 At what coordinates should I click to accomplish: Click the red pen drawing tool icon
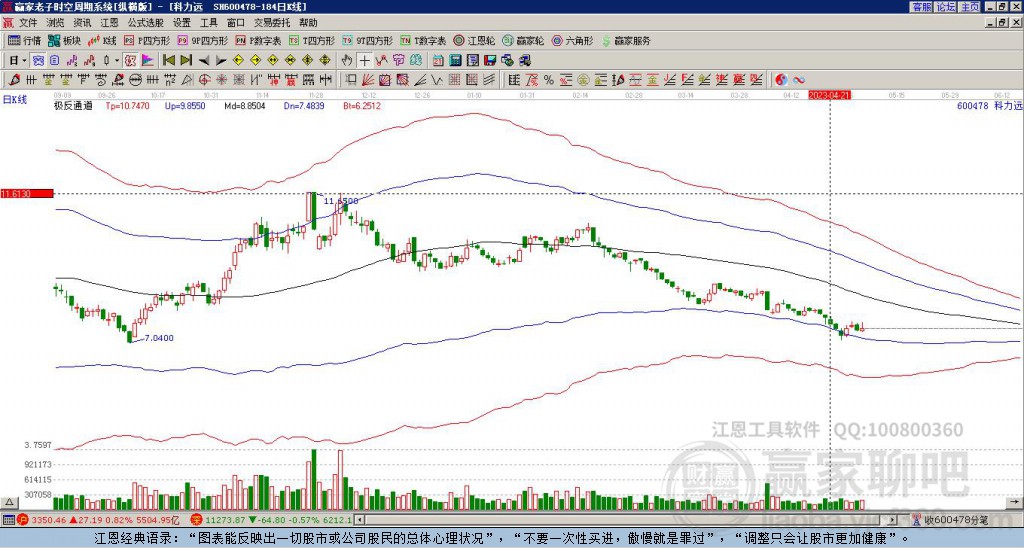coord(13,80)
